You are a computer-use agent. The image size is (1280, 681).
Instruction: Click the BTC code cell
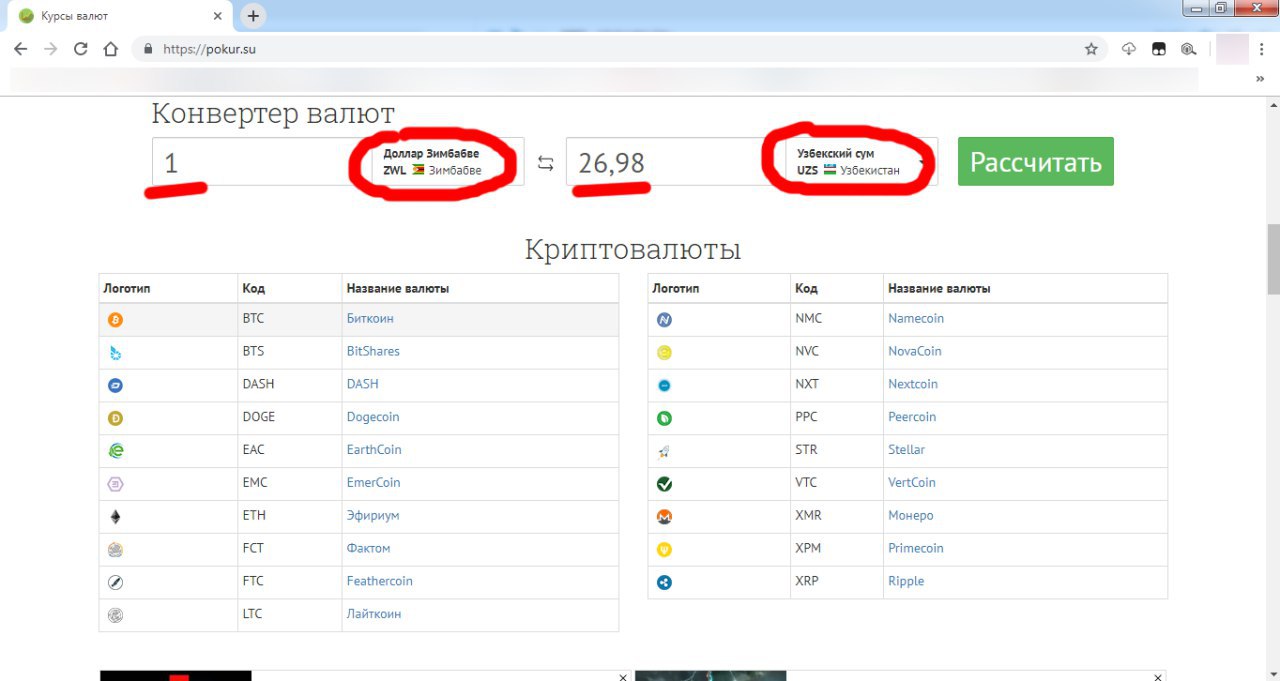(x=290, y=318)
